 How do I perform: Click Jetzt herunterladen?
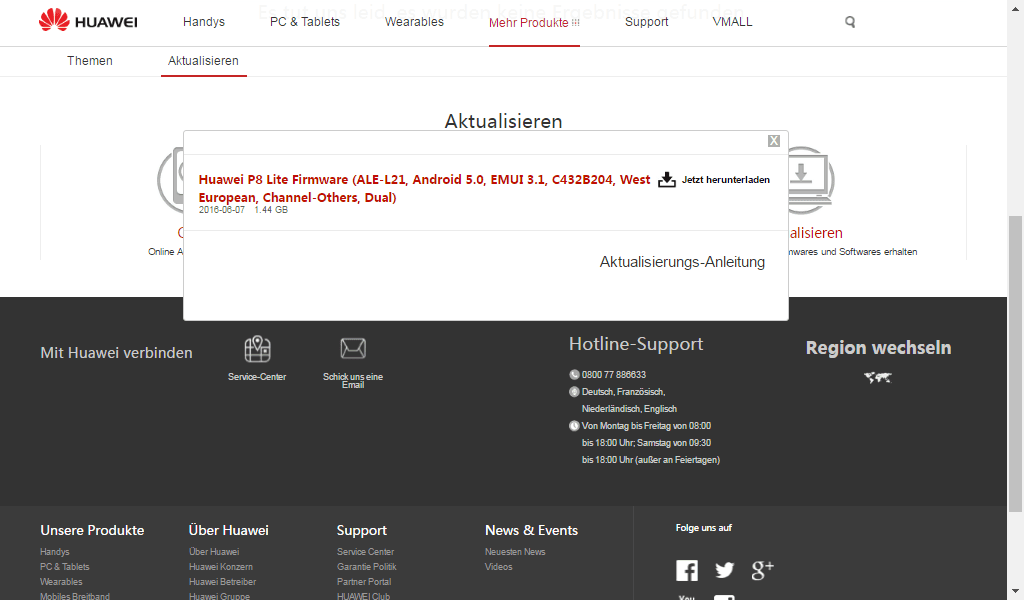coord(726,180)
